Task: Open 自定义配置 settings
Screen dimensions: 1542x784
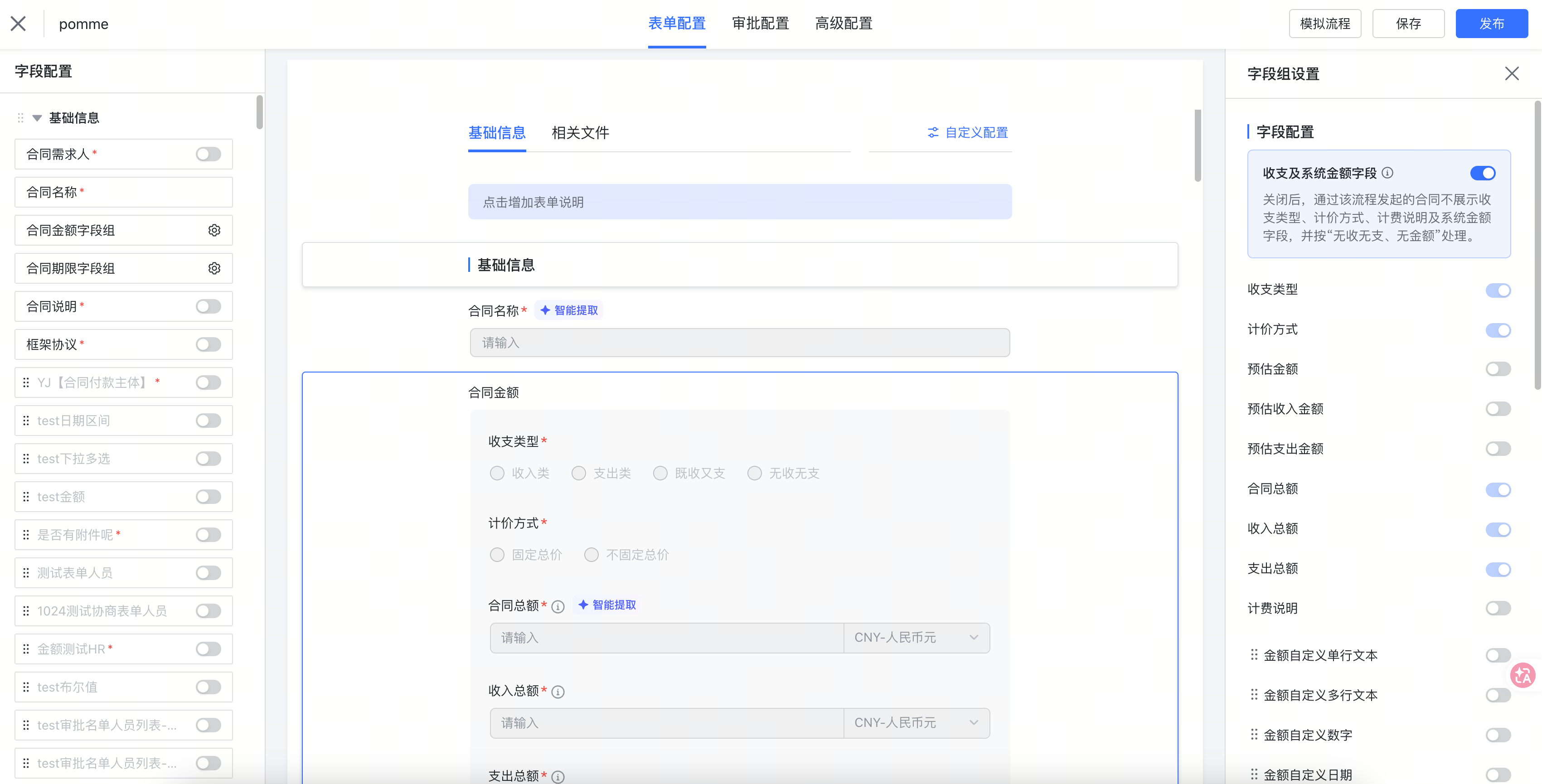Action: (x=968, y=133)
